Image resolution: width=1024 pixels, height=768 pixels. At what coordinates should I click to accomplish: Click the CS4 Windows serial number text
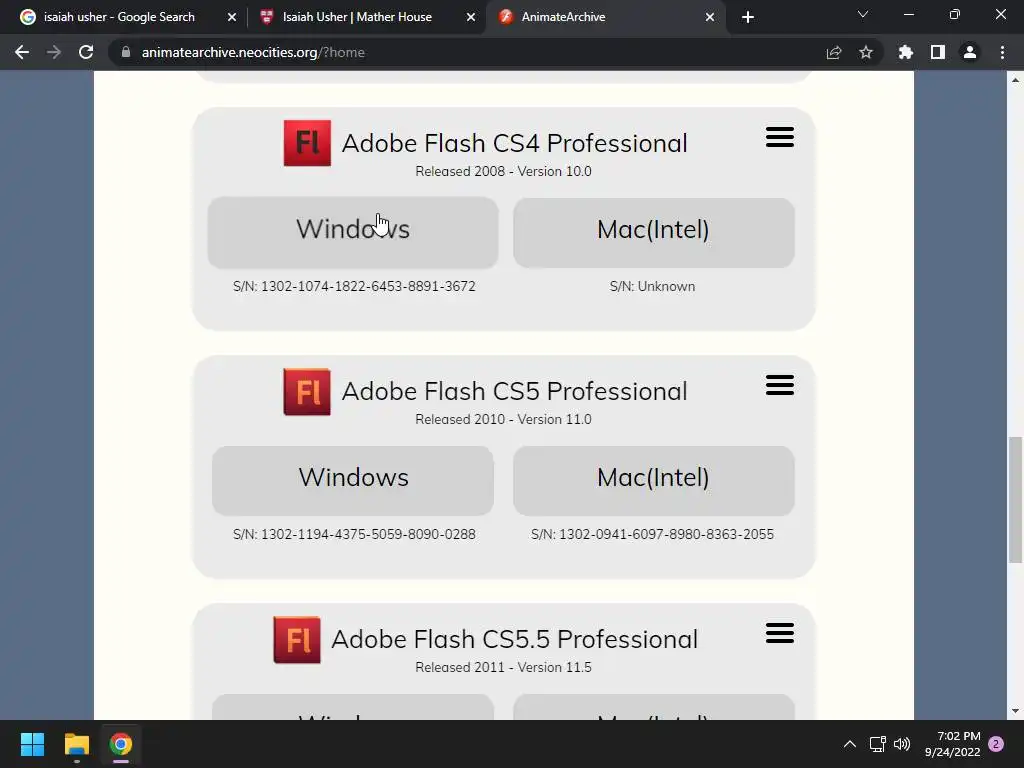pyautogui.click(x=354, y=286)
